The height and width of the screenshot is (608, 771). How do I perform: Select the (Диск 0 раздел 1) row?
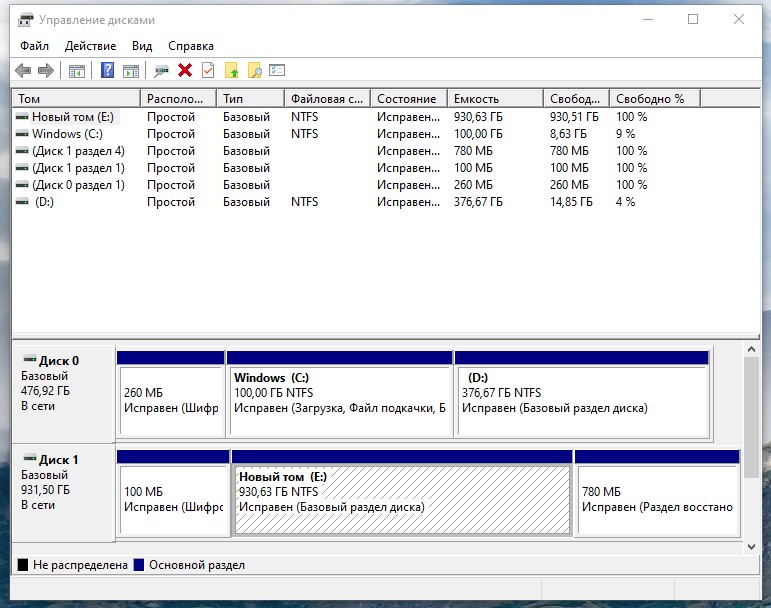tap(386, 185)
